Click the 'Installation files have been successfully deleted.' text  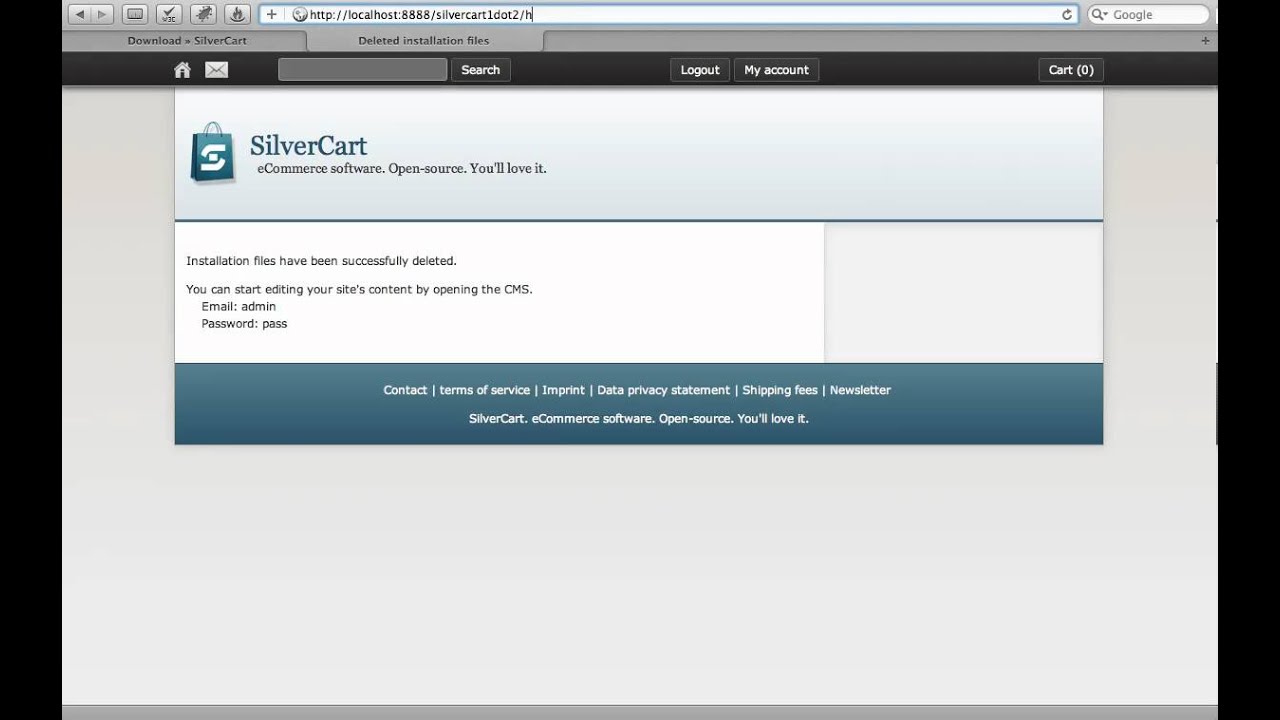coord(321,261)
